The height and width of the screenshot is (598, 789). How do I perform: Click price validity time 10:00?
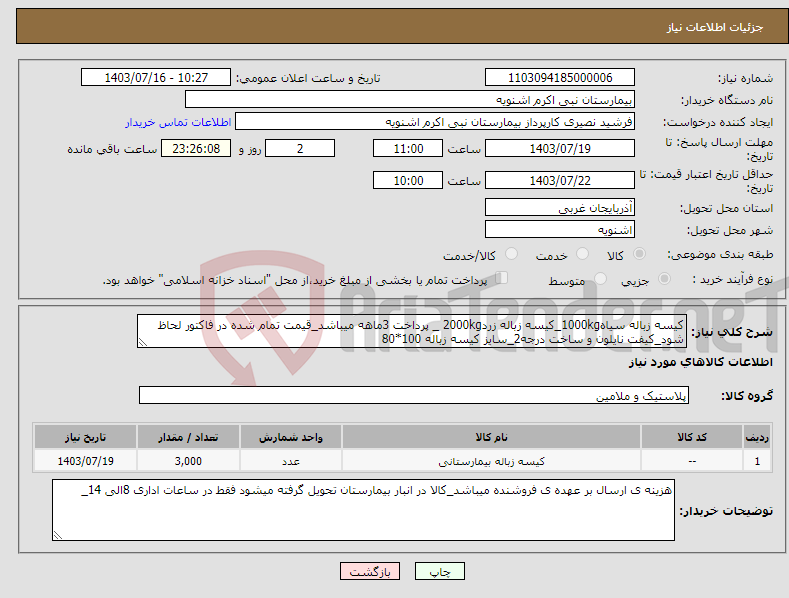(408, 180)
